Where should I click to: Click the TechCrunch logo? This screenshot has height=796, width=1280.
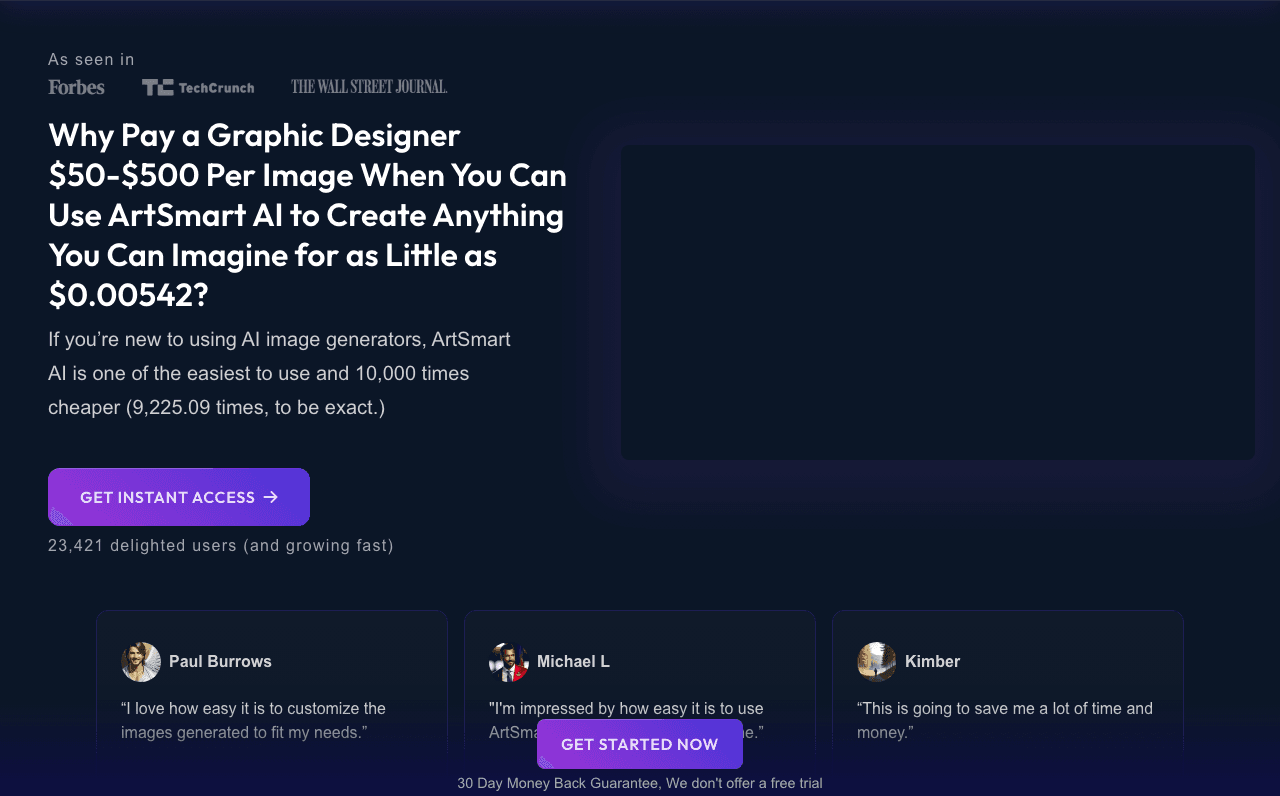click(x=198, y=87)
